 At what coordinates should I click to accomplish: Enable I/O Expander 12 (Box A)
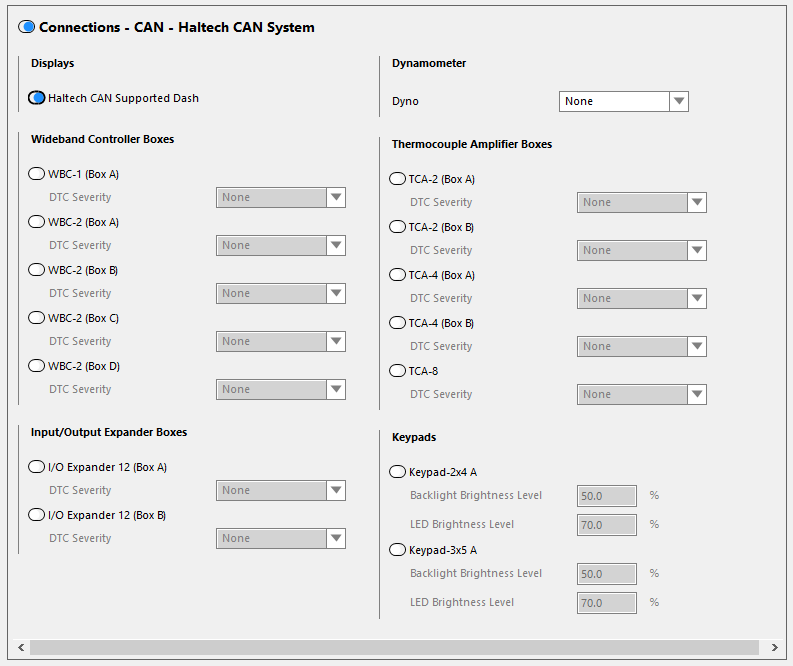36,466
